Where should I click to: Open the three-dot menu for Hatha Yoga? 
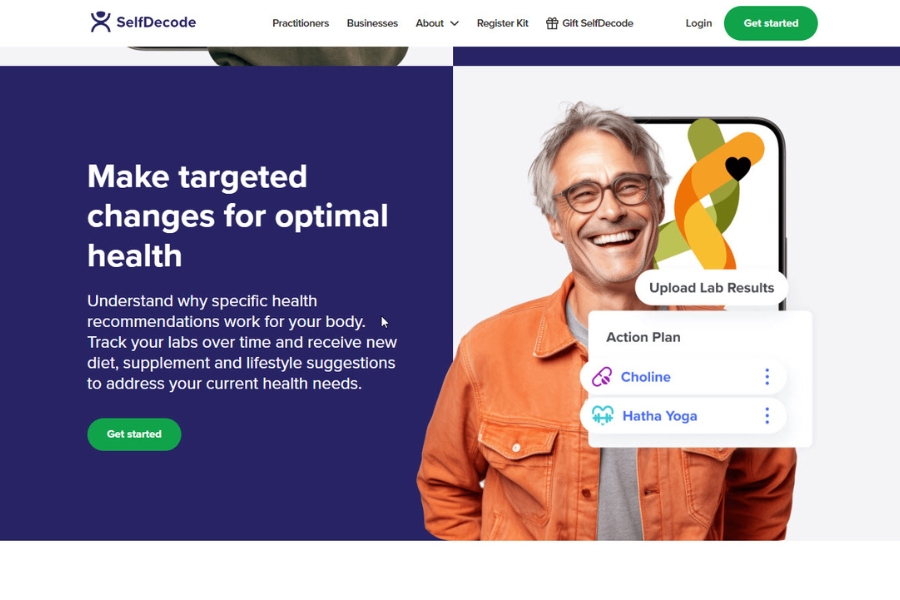pos(767,416)
